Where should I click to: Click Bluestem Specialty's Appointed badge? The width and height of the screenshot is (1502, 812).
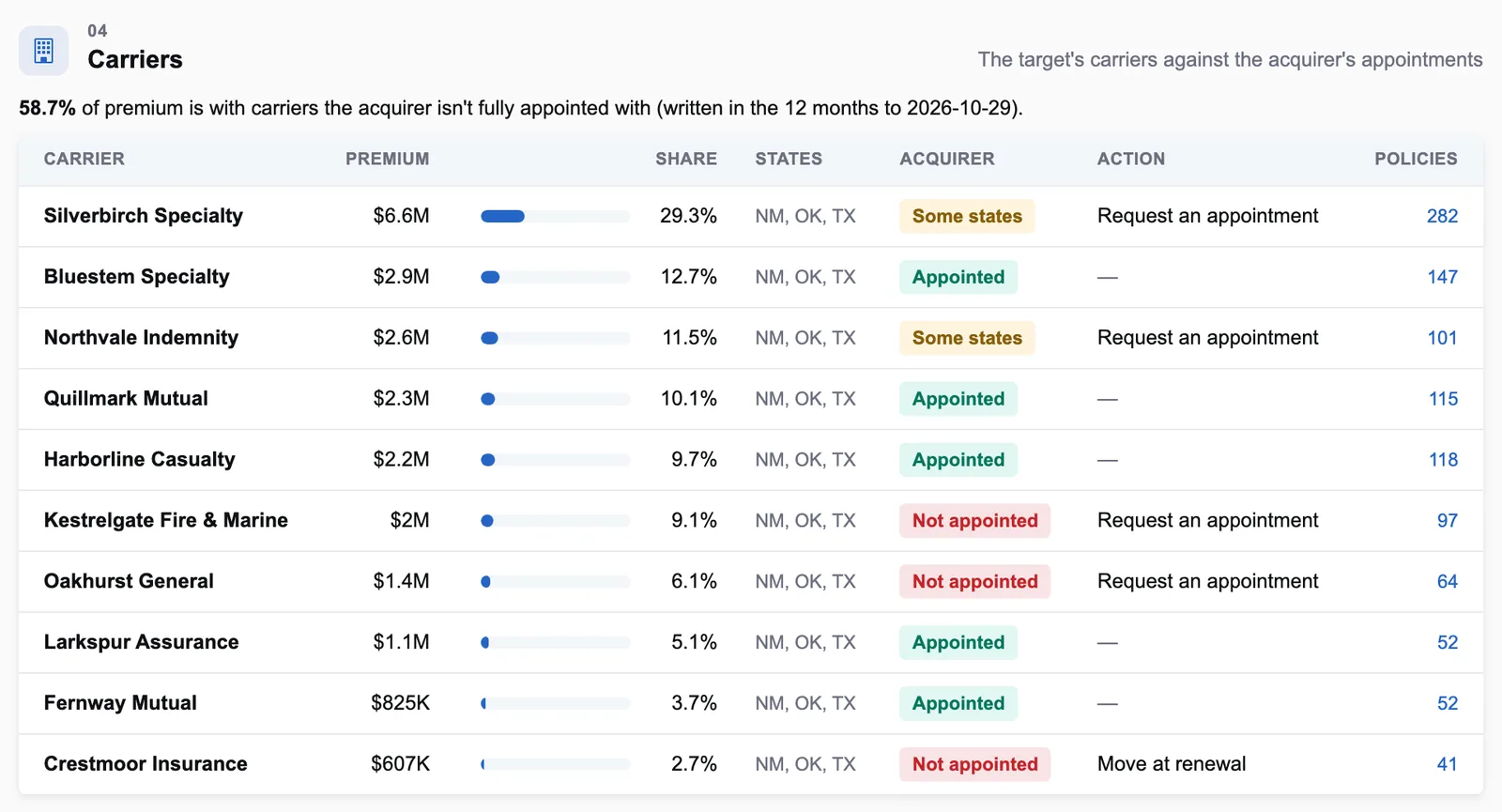pos(958,277)
